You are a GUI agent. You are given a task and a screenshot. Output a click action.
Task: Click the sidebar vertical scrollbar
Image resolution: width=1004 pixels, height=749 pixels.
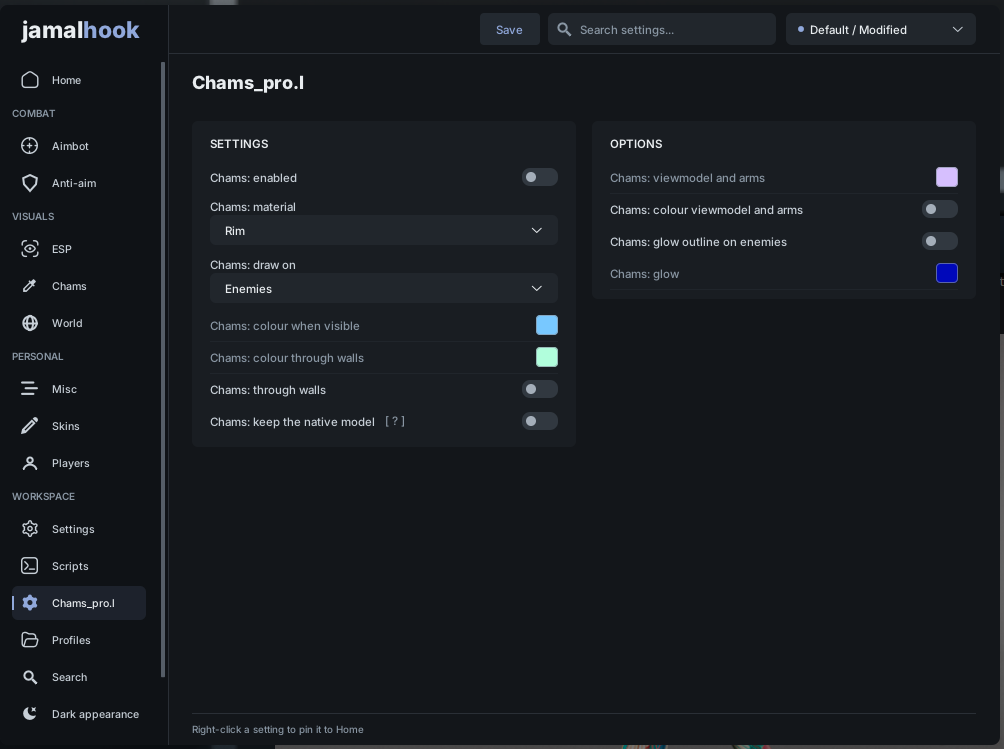163,369
